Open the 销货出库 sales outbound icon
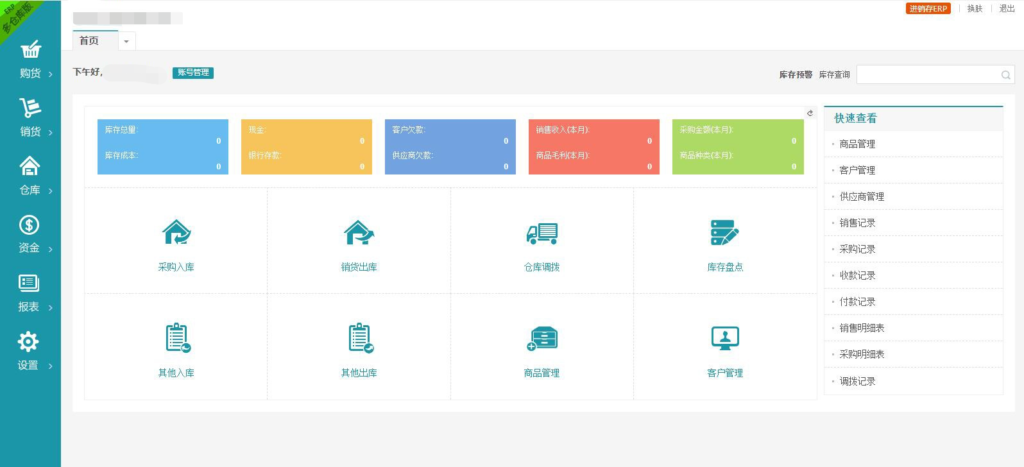The image size is (1024, 467). coord(359,233)
